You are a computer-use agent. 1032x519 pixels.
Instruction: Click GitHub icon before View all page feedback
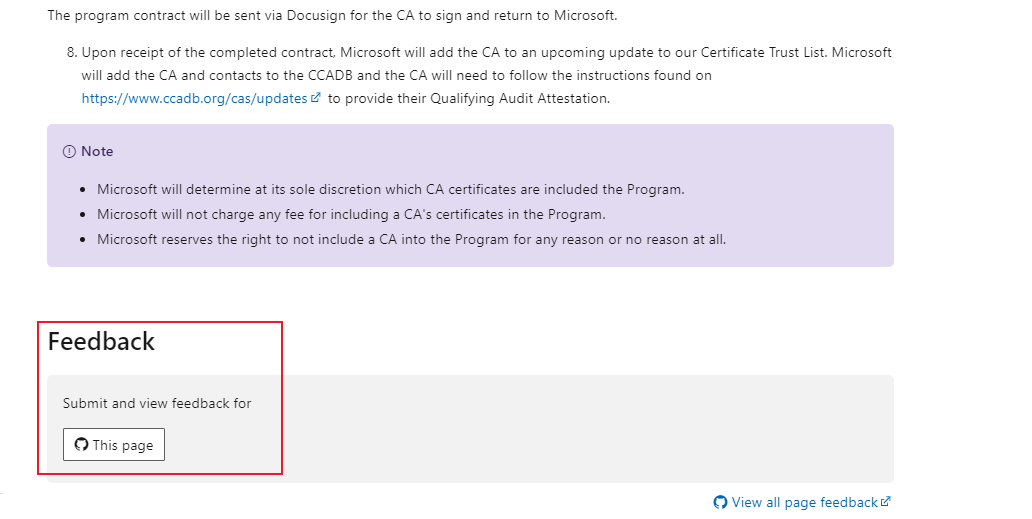click(720, 502)
